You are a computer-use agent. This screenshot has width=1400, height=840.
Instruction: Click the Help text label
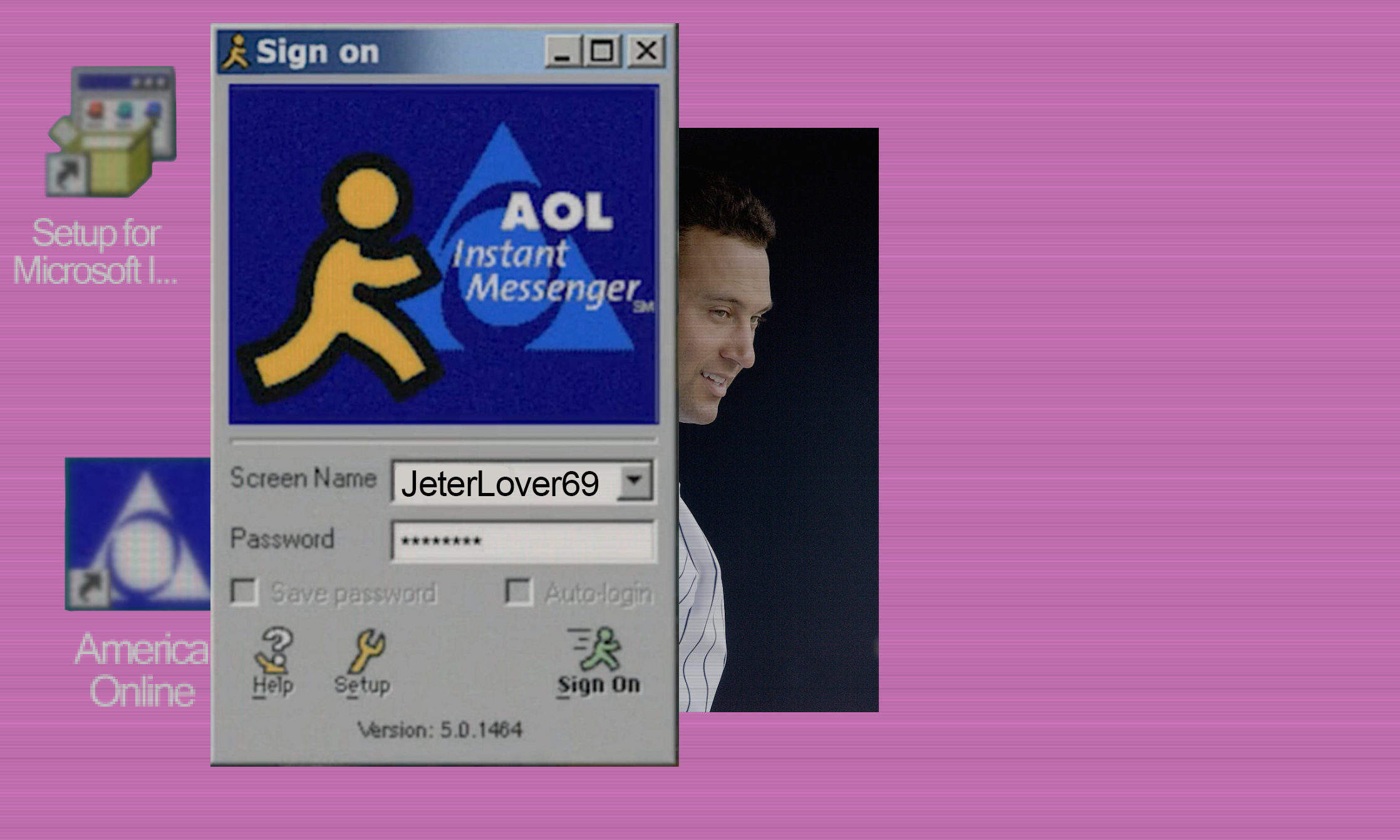point(273,685)
